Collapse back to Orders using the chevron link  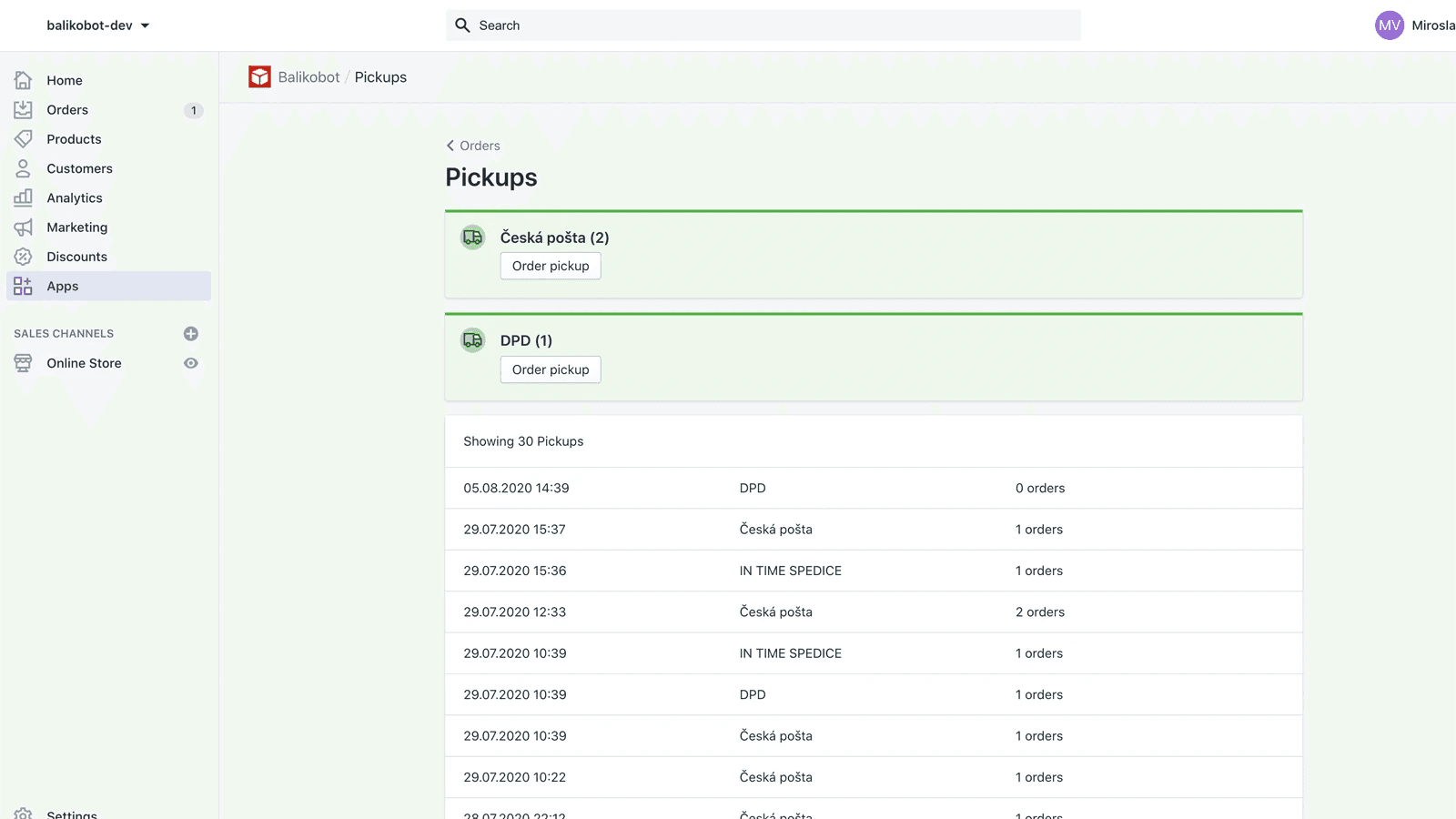click(x=472, y=145)
